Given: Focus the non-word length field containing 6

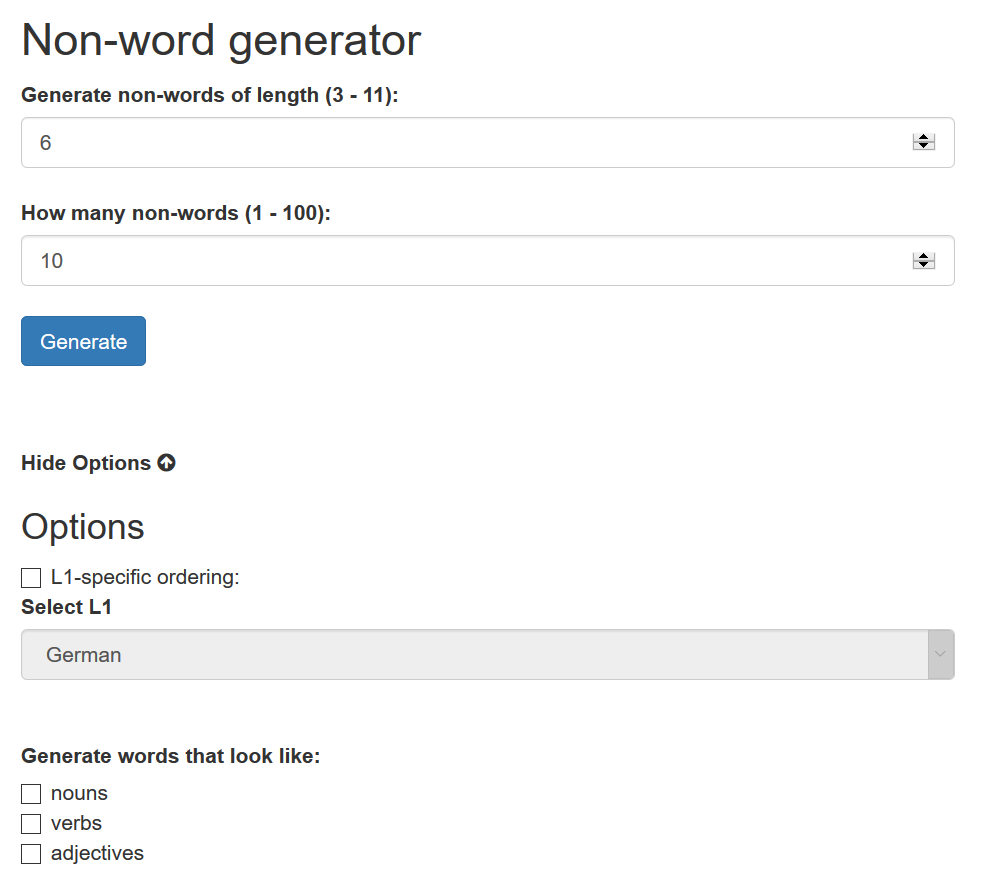Looking at the screenshot, I should [x=460, y=143].
